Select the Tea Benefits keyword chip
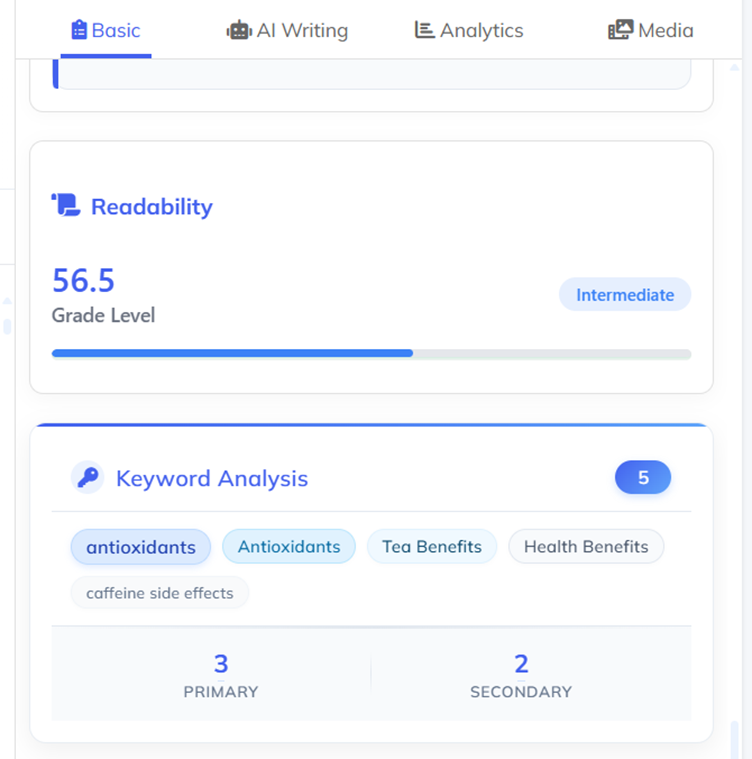 click(x=432, y=546)
